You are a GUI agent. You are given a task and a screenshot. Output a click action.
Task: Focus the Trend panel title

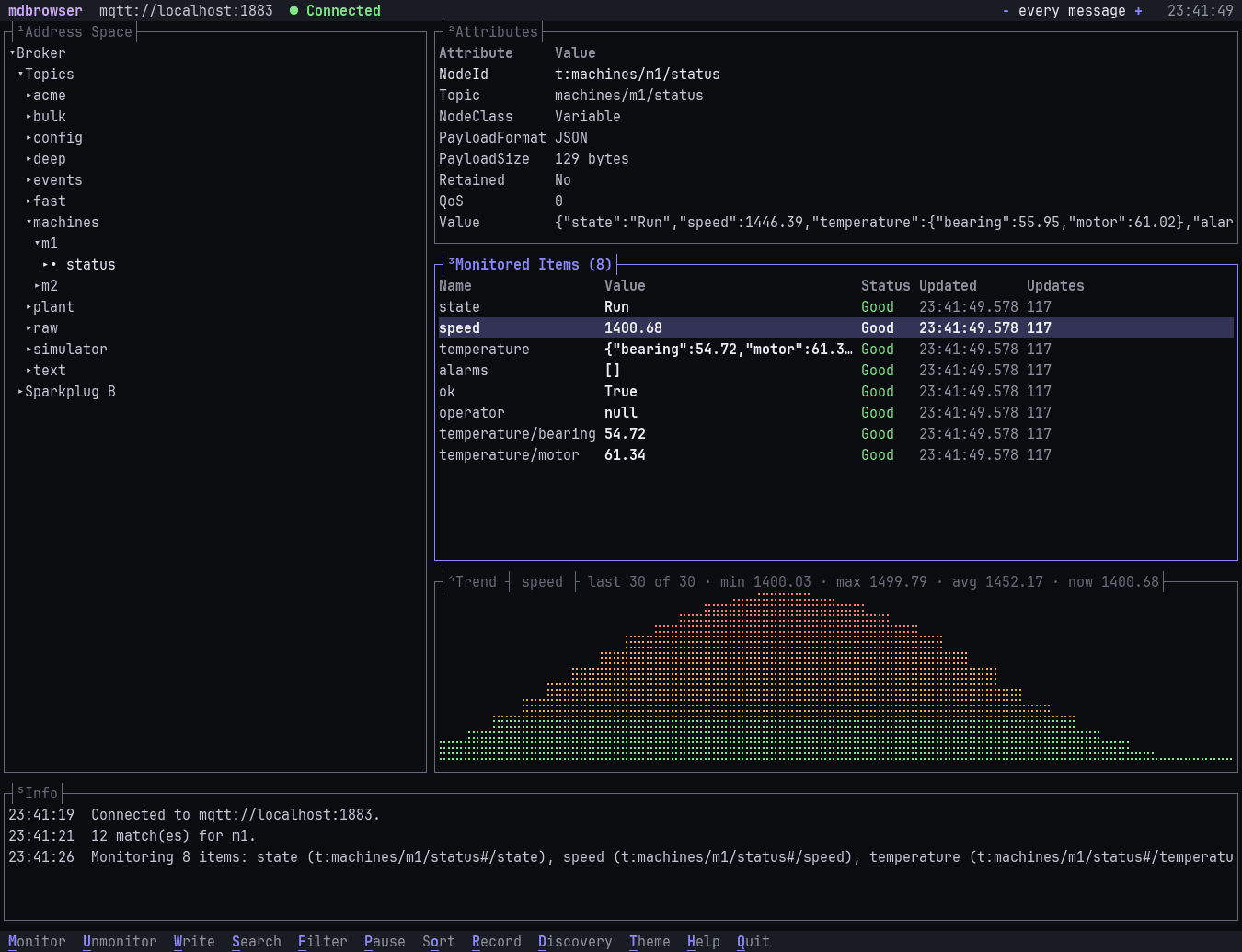click(472, 582)
